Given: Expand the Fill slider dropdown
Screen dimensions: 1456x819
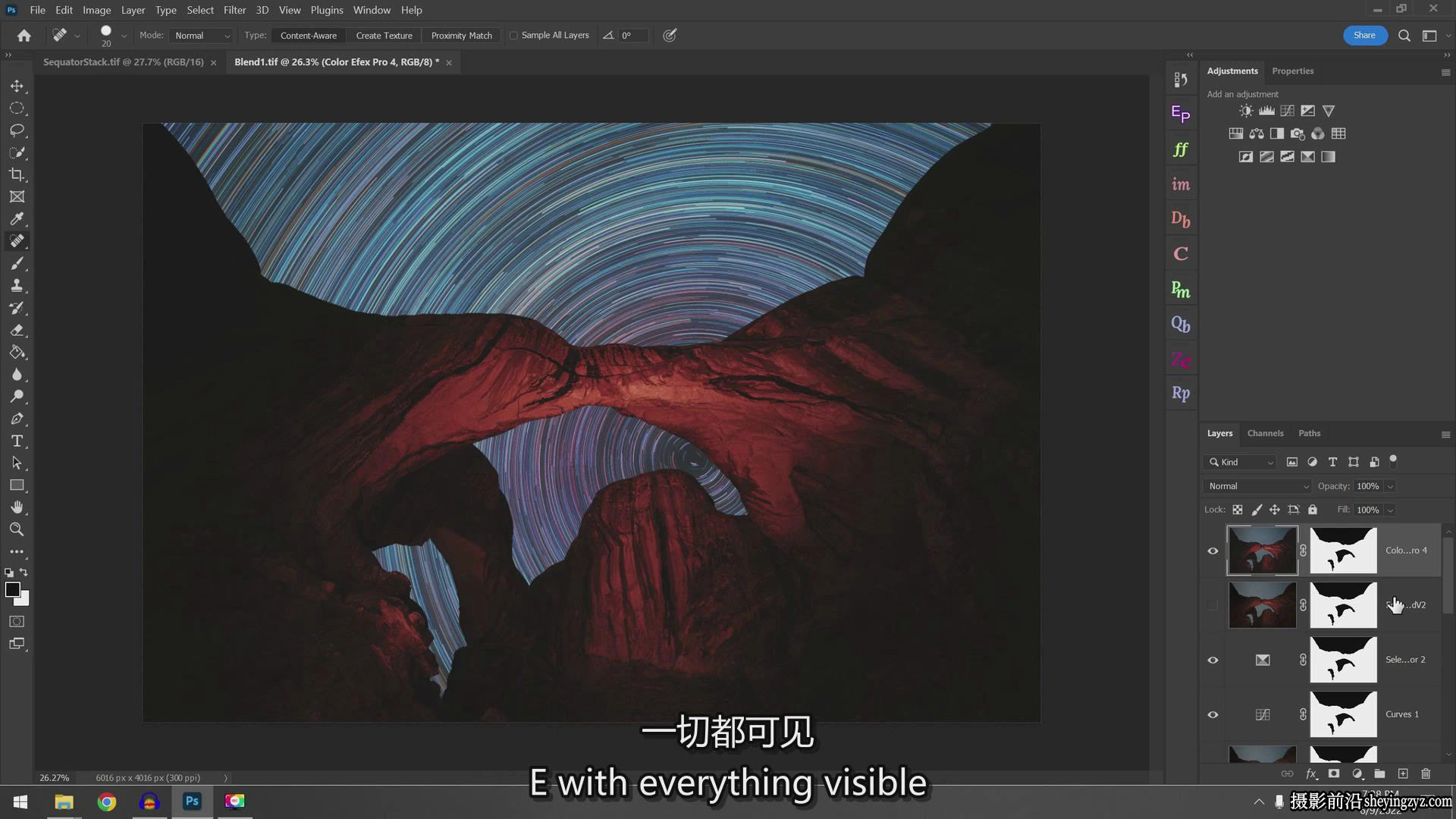Looking at the screenshot, I should point(1390,510).
